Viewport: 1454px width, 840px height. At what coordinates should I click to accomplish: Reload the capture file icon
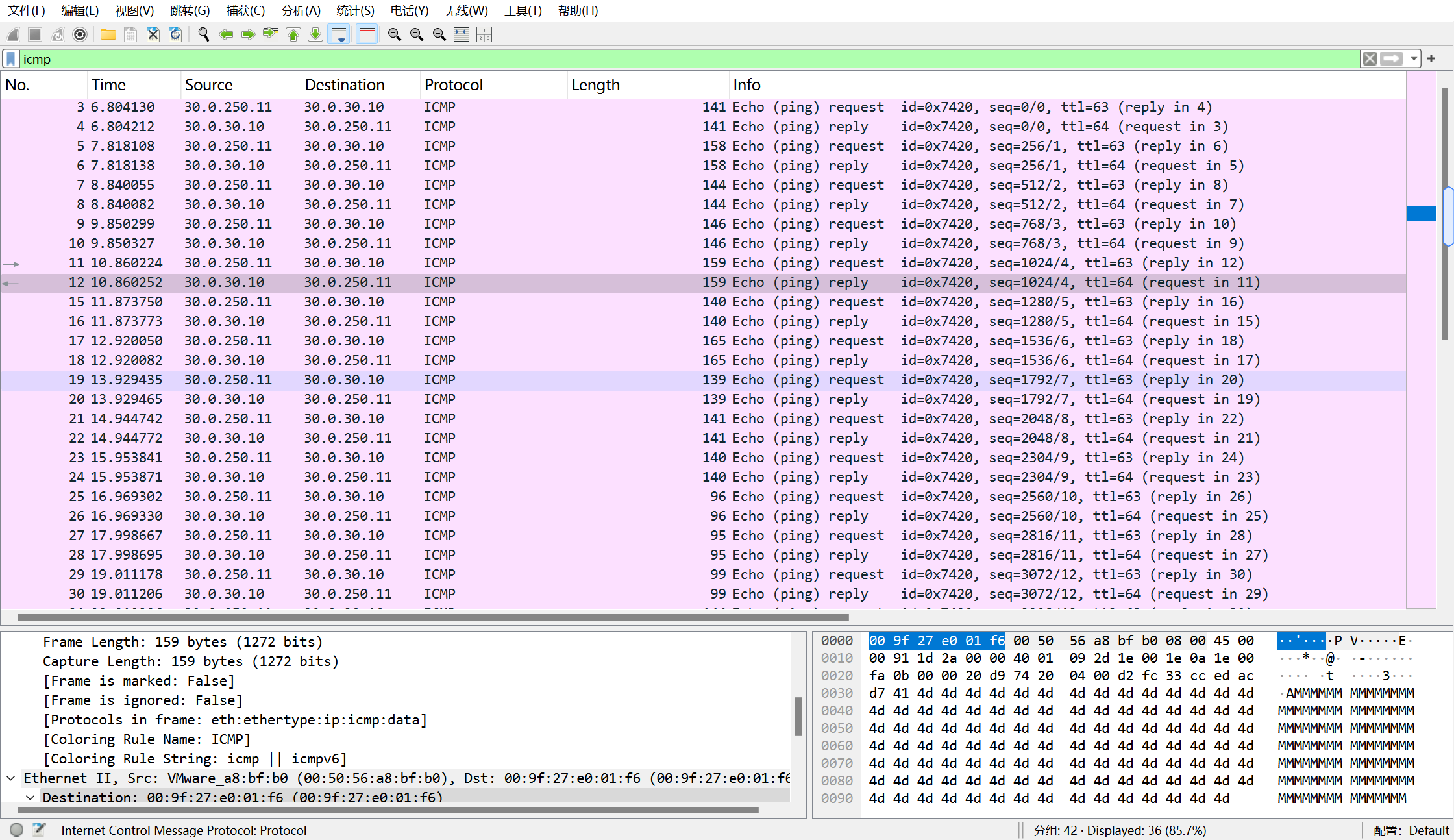[x=175, y=34]
